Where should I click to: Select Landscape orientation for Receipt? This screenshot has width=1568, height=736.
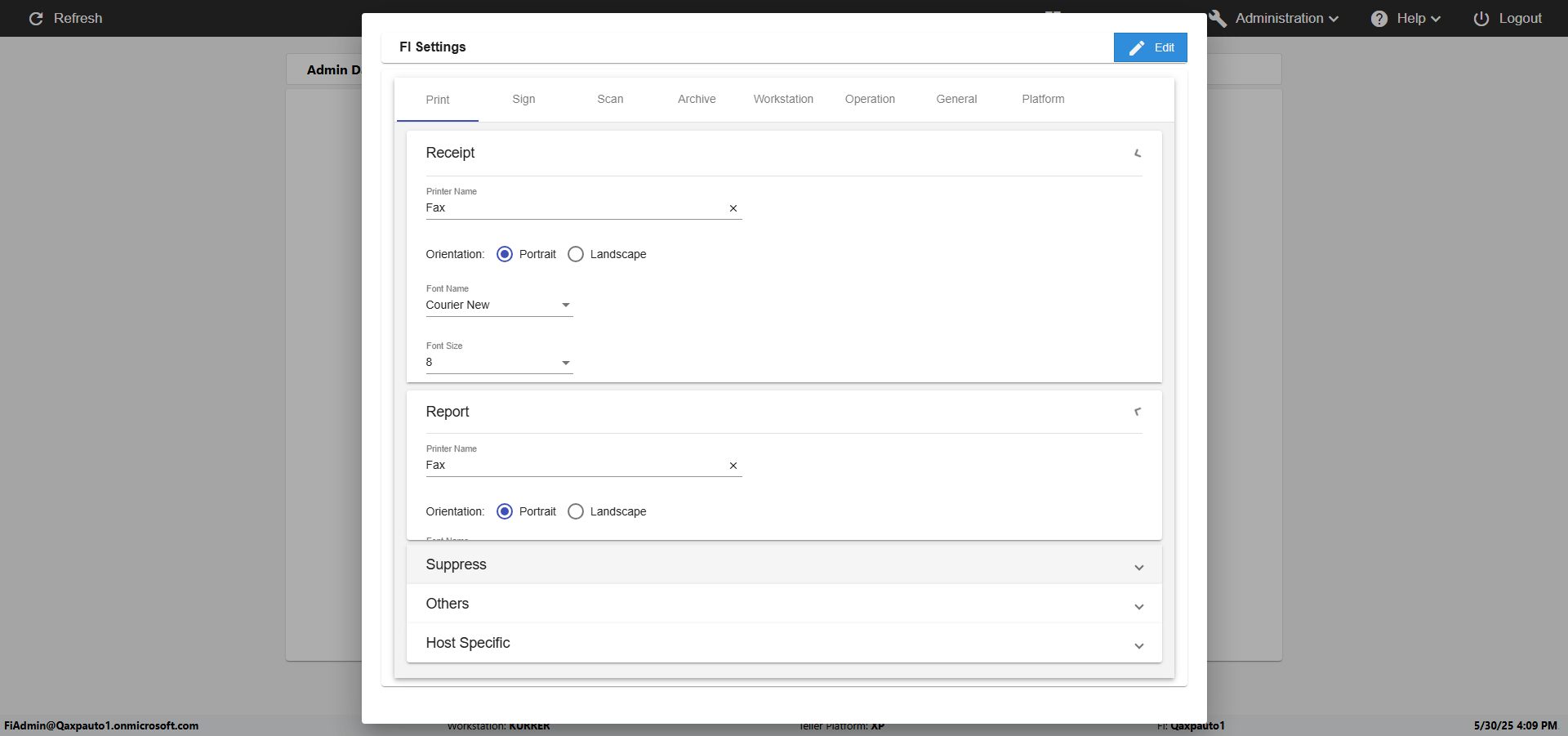tap(576, 254)
